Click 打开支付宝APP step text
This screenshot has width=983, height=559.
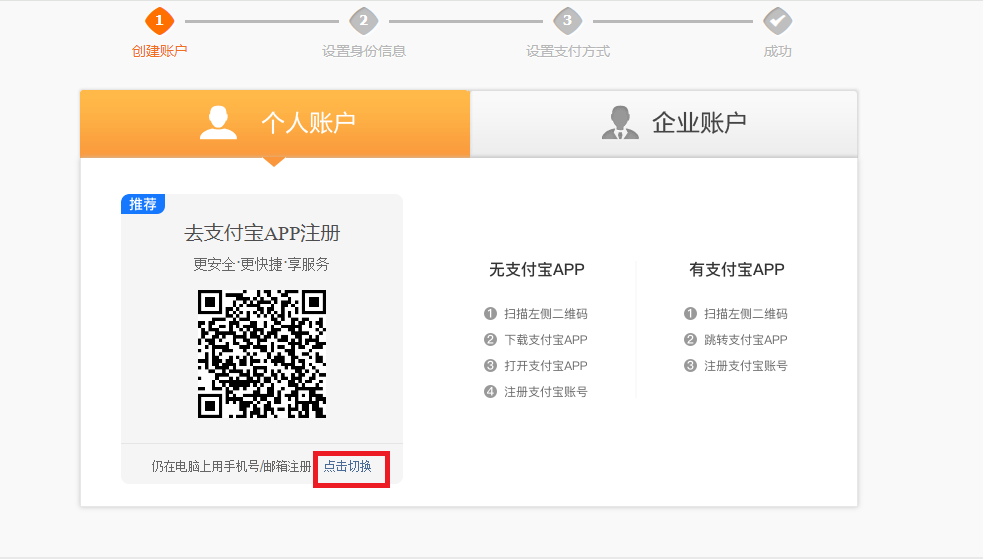point(545,366)
